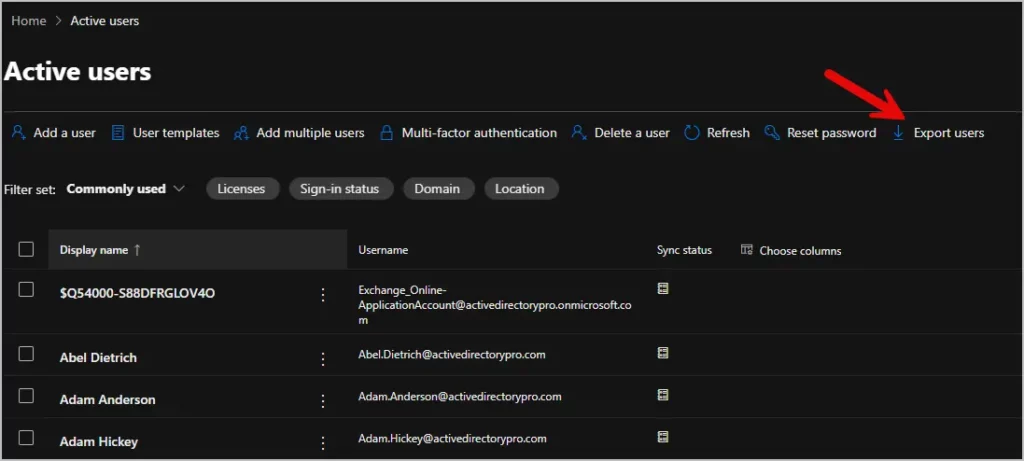Tick the select-all checkbox in header row

pos(26,249)
